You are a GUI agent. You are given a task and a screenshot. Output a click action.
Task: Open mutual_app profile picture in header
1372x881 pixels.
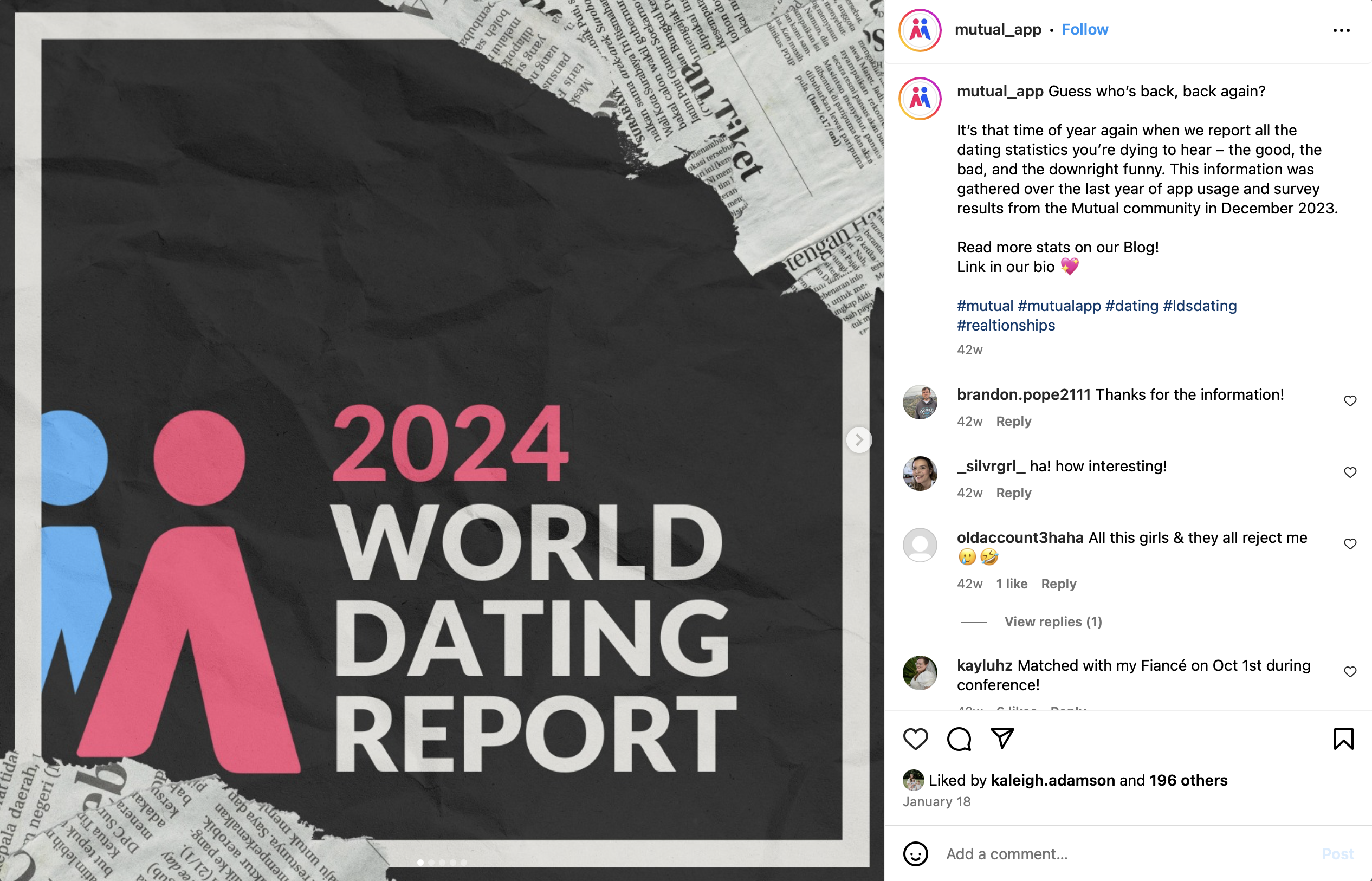coord(920,30)
